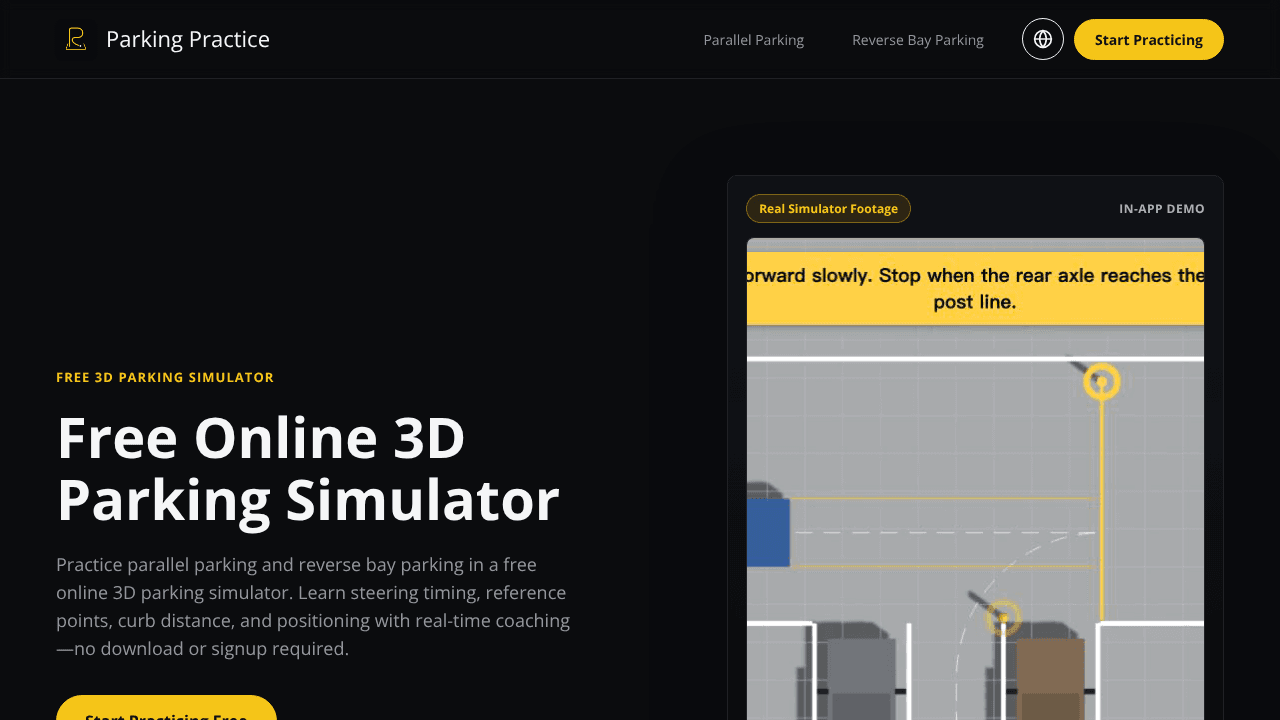This screenshot has height=720, width=1280.
Task: Click Start Practicing in header
Action: [x=1149, y=39]
